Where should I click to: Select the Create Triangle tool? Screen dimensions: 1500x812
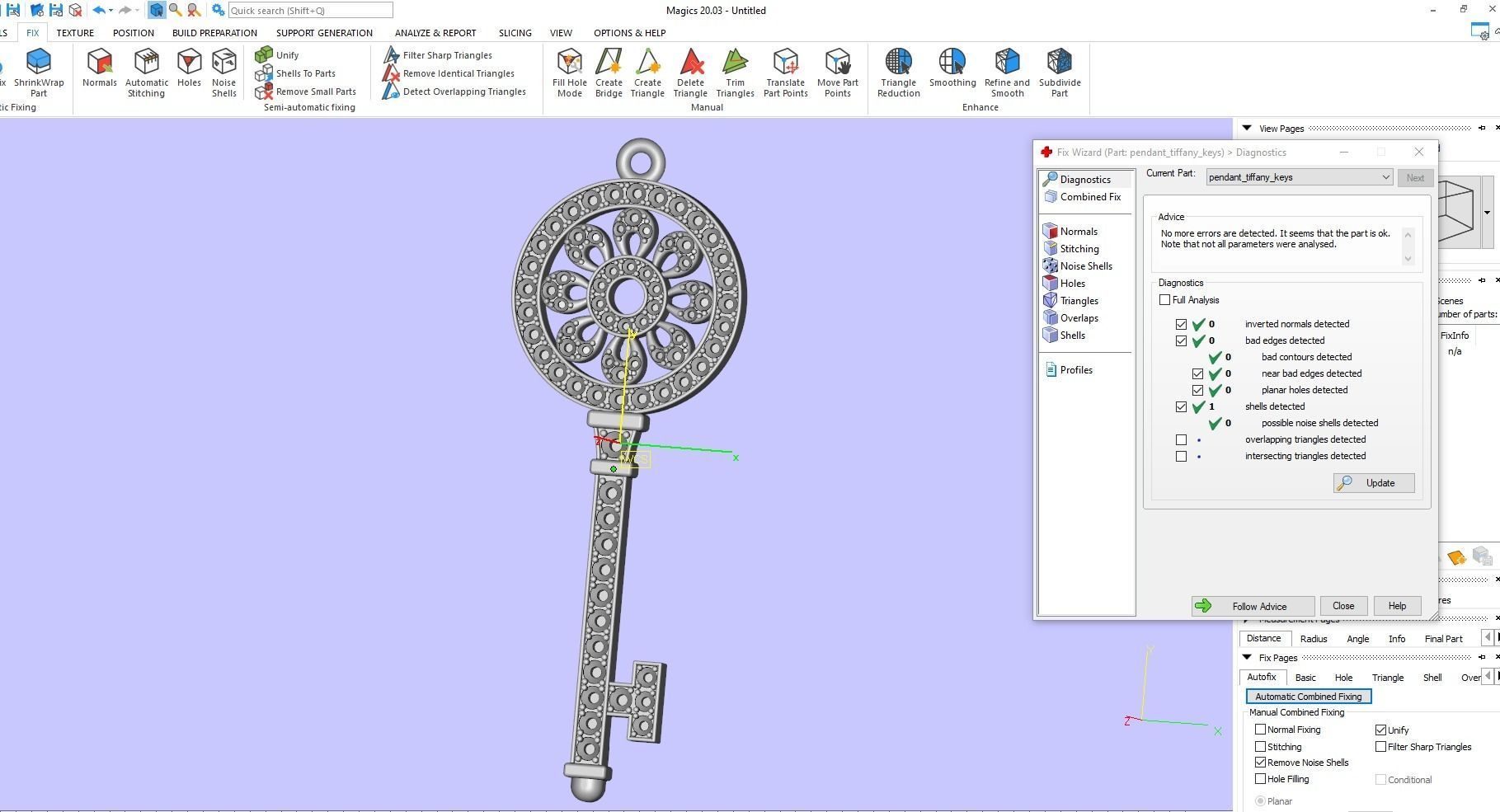point(647,73)
